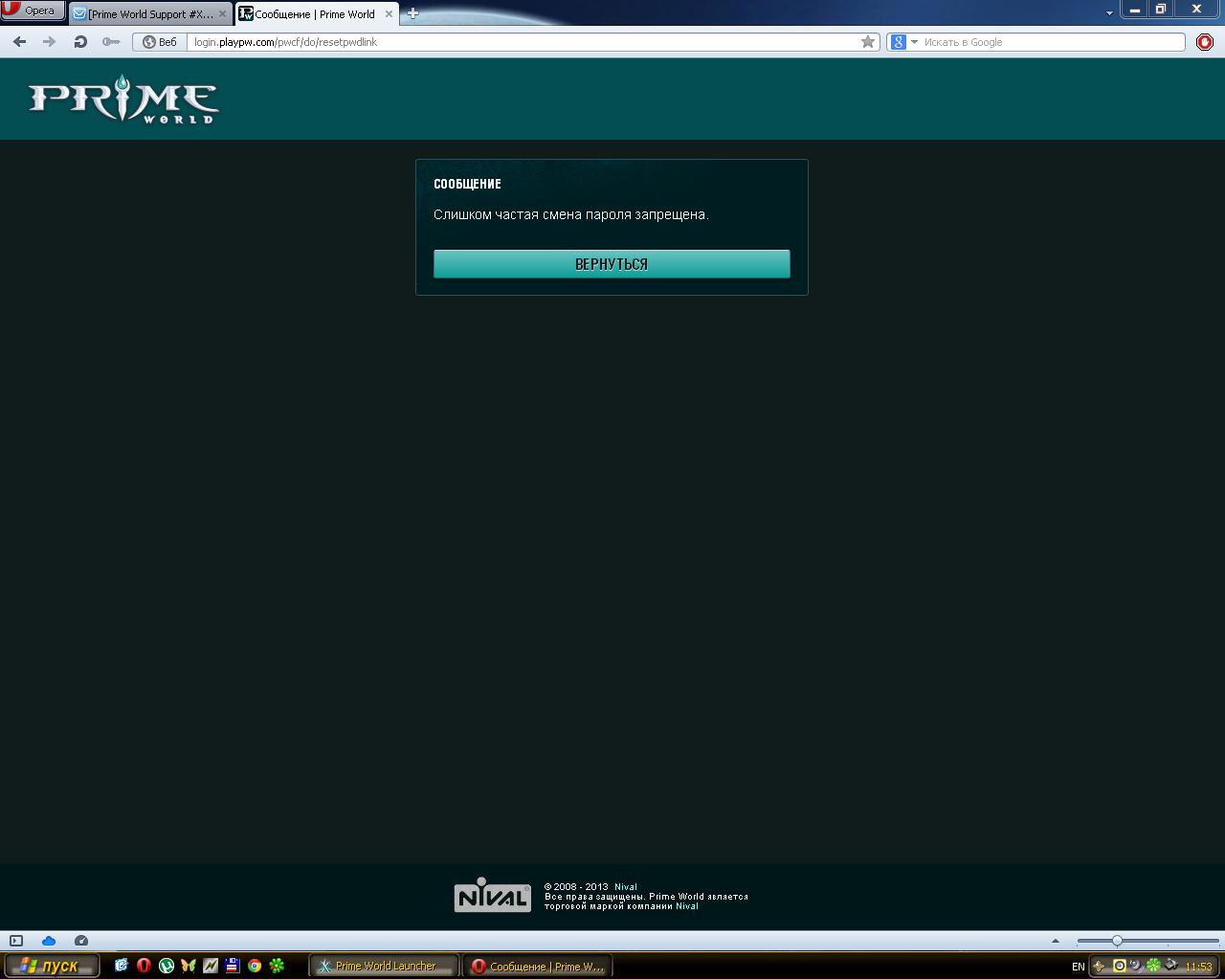
Task: Launch the blue quick launch icon beside Пуск
Action: point(122,967)
